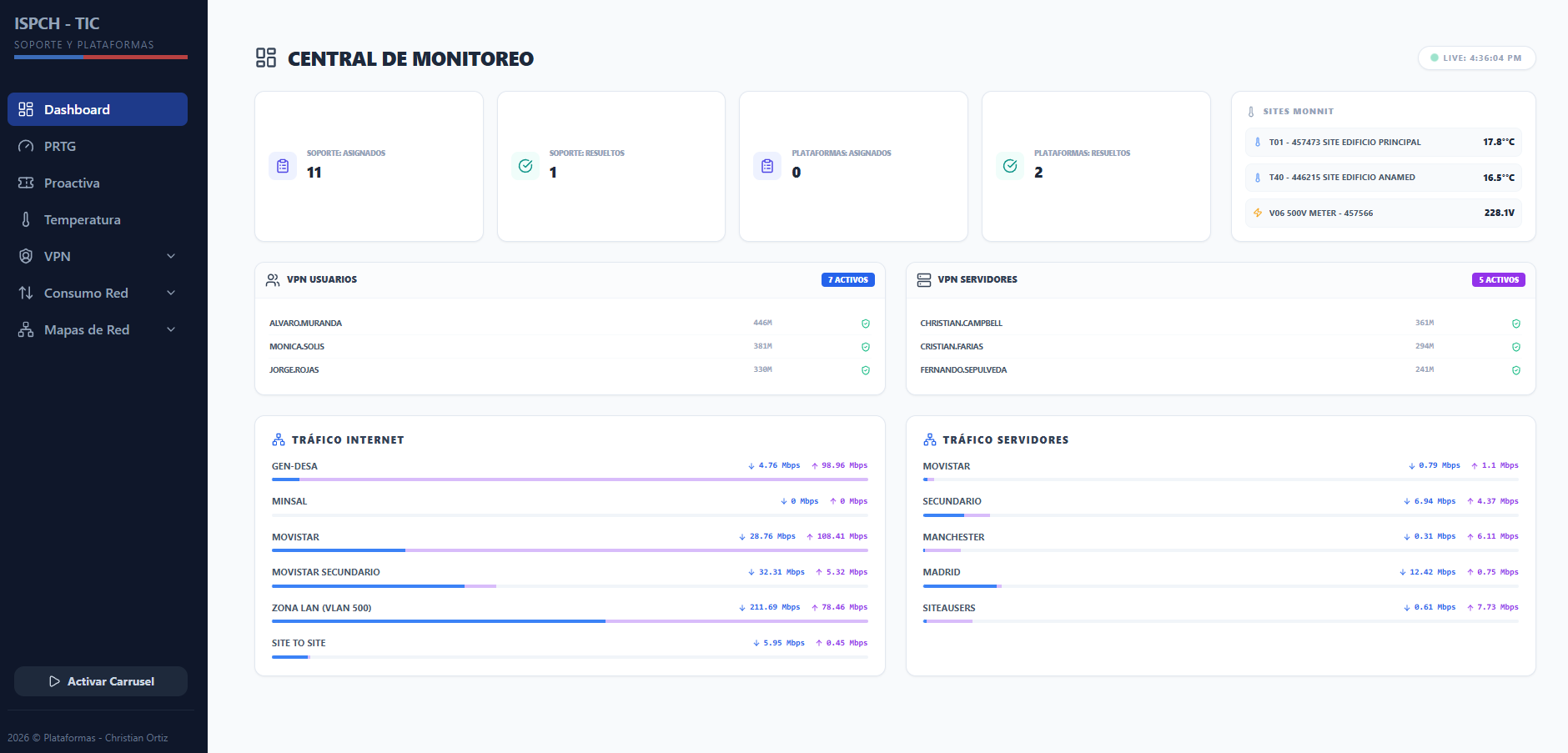Image resolution: width=1568 pixels, height=753 pixels.
Task: Click the MANCHESTER server label
Action: click(953, 537)
